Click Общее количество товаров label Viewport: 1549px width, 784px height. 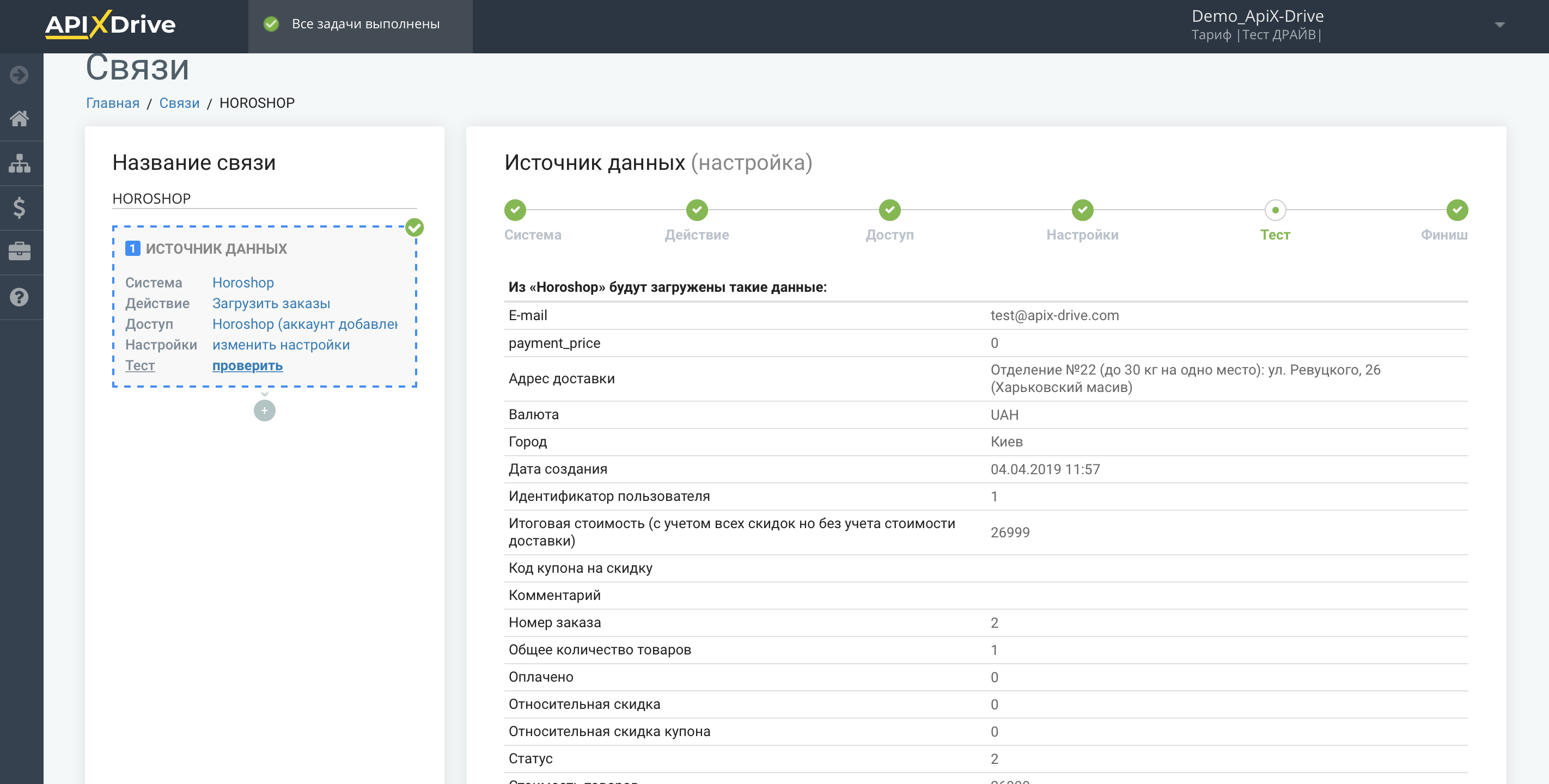(600, 650)
